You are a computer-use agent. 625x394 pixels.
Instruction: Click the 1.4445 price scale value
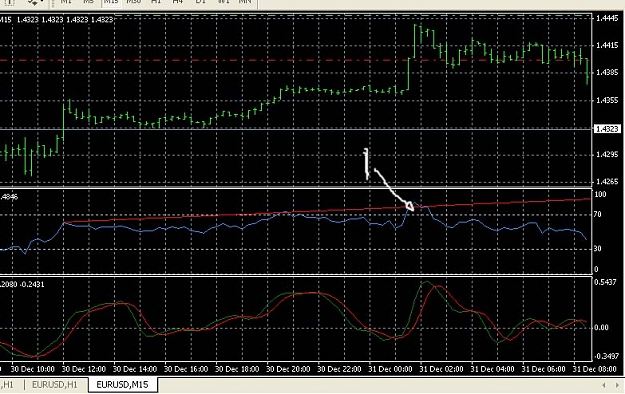[x=607, y=18]
